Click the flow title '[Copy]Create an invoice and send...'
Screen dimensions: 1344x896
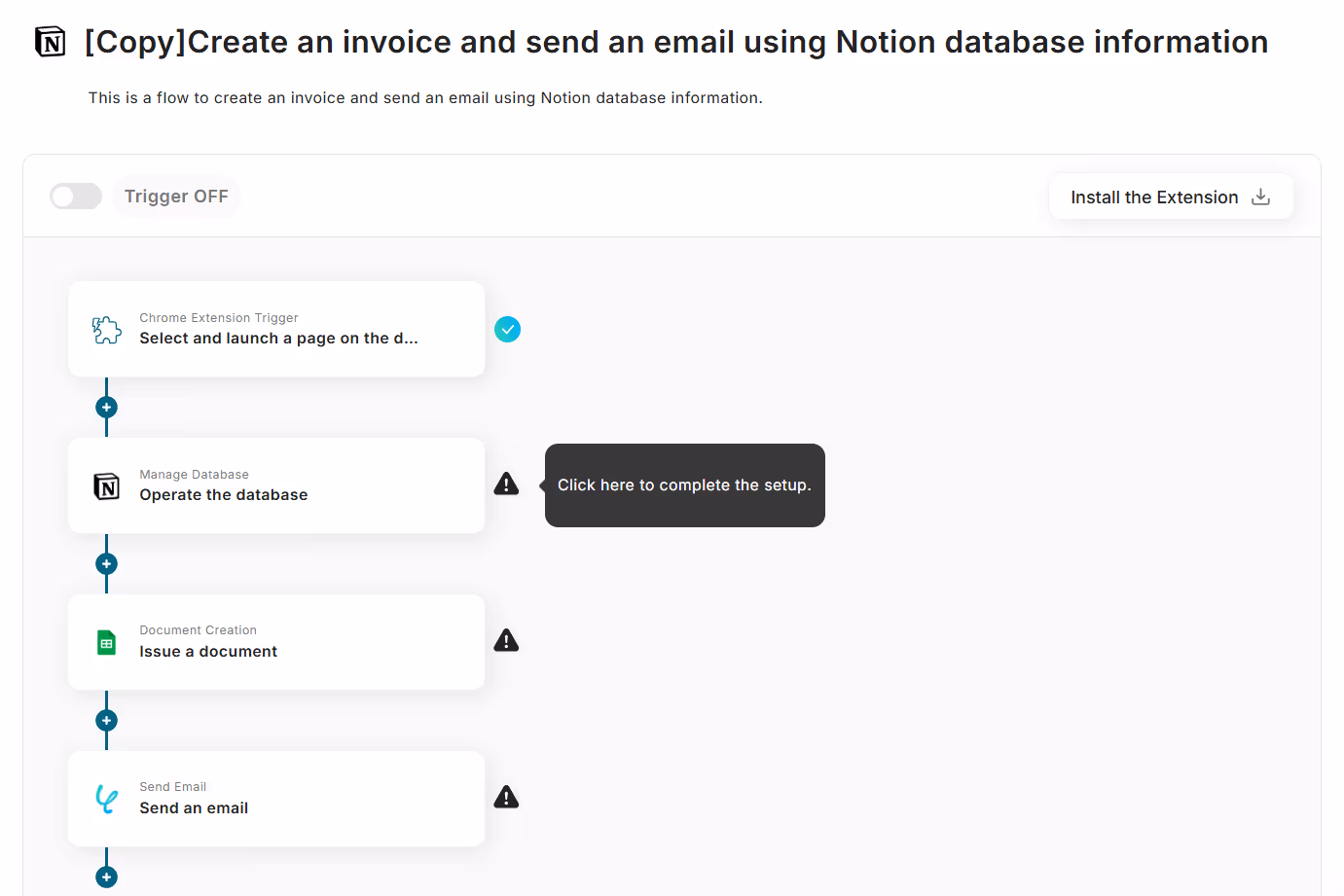point(676,42)
